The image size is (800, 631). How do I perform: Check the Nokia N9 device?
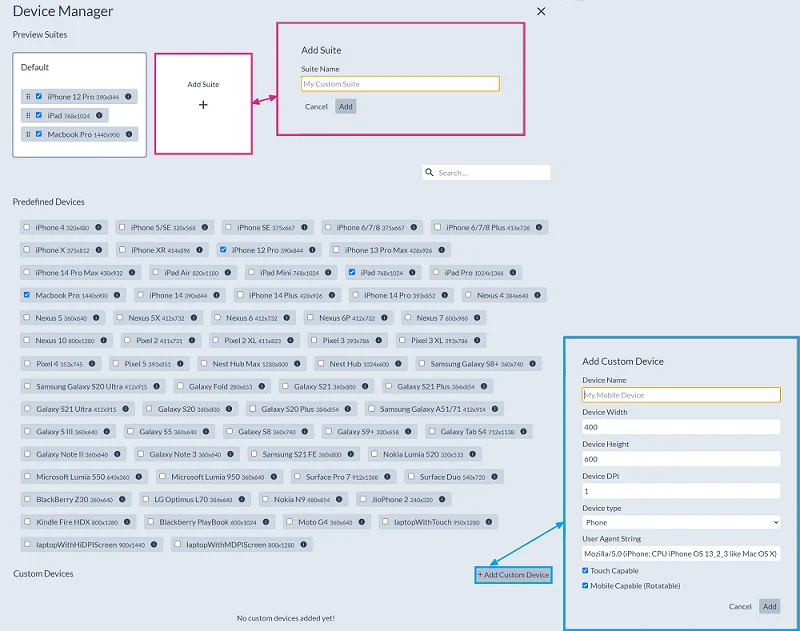tap(265, 499)
